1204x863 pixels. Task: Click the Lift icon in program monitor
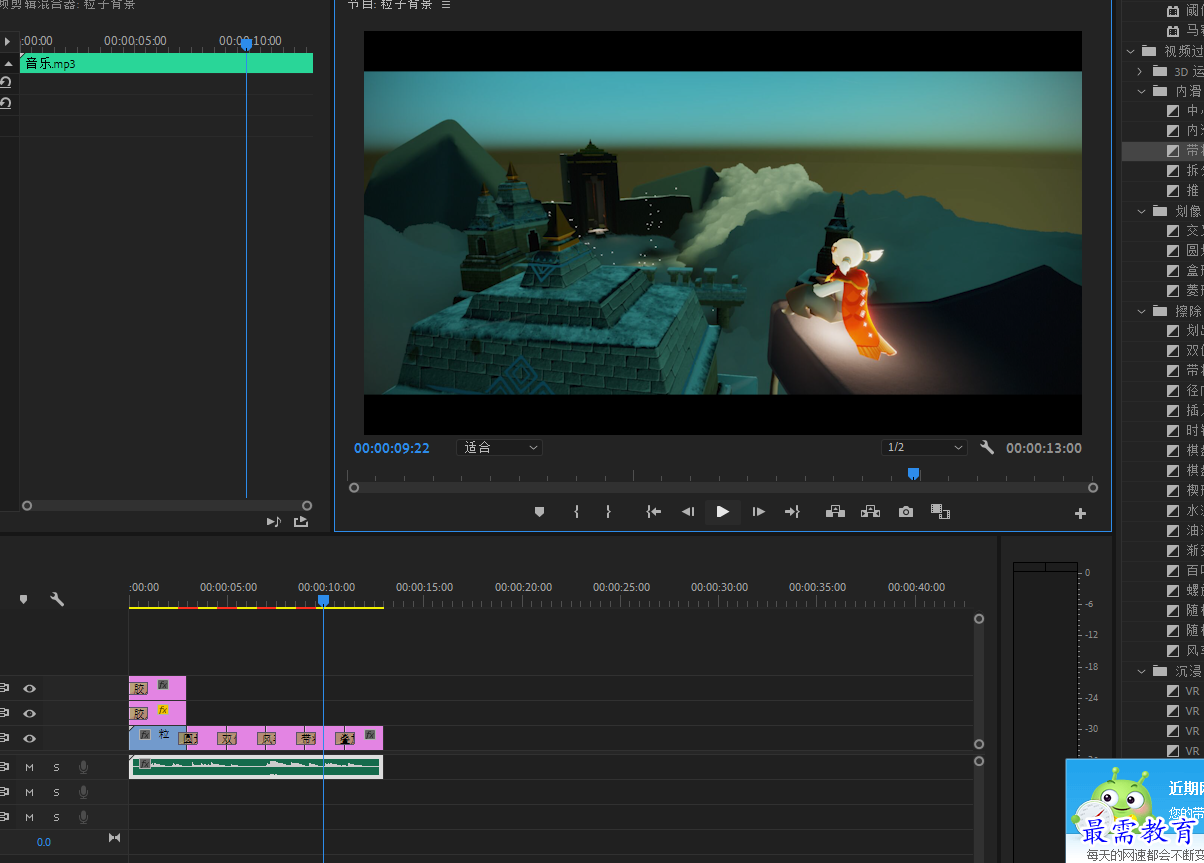(x=835, y=511)
